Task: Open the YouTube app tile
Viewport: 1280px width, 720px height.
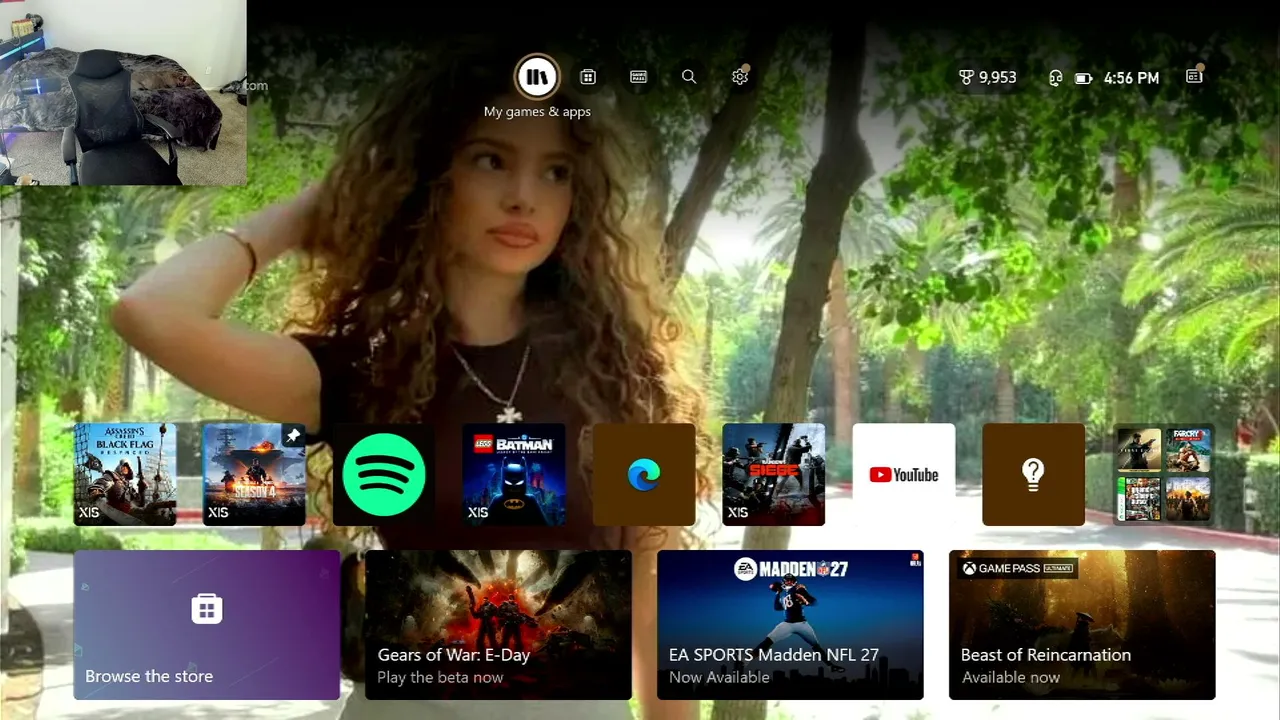Action: pos(904,474)
